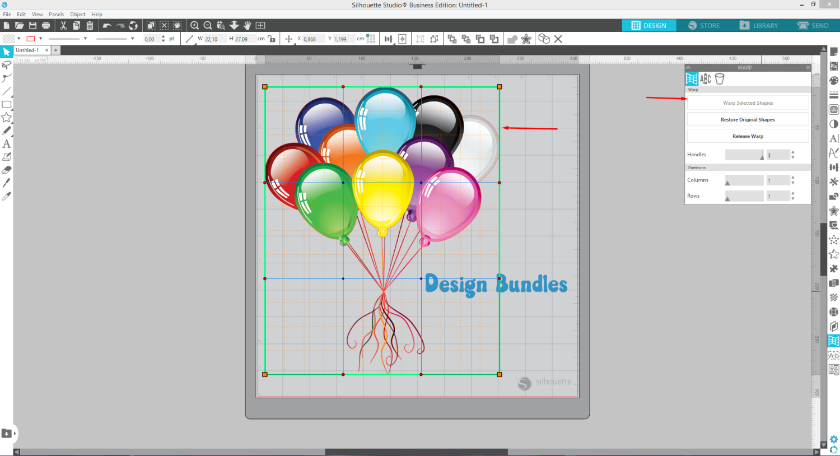Open the Text Style panel icon
This screenshot has height=456, width=840.
[834, 138]
